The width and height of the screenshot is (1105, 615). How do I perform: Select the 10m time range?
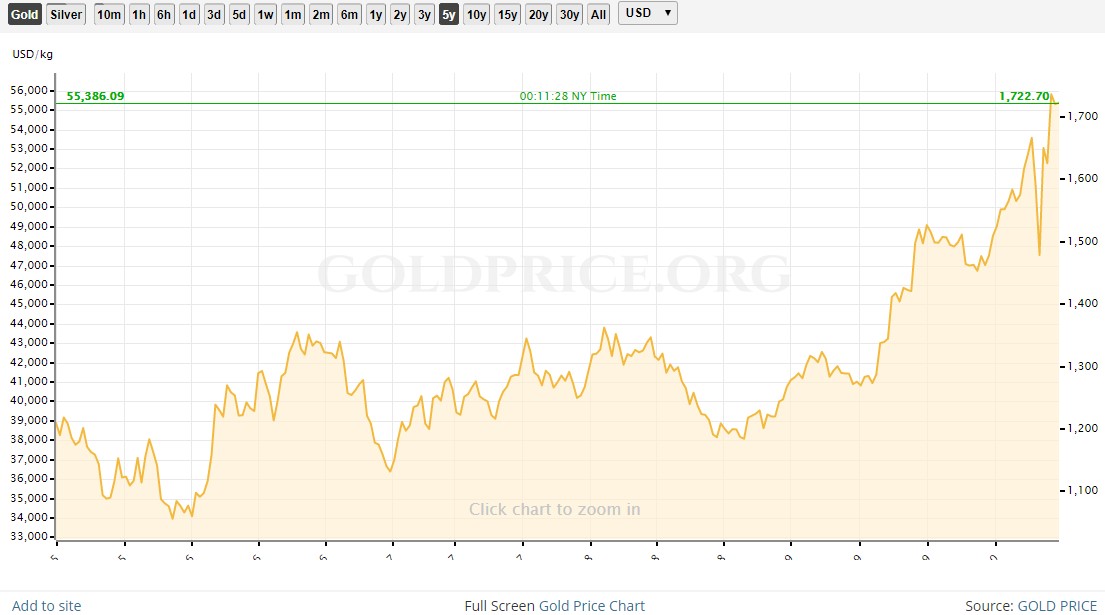coord(109,14)
